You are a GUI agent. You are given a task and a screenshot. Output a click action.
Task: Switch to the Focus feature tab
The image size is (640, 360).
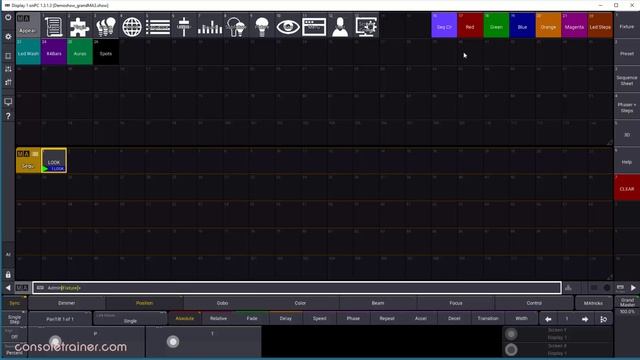coord(456,303)
